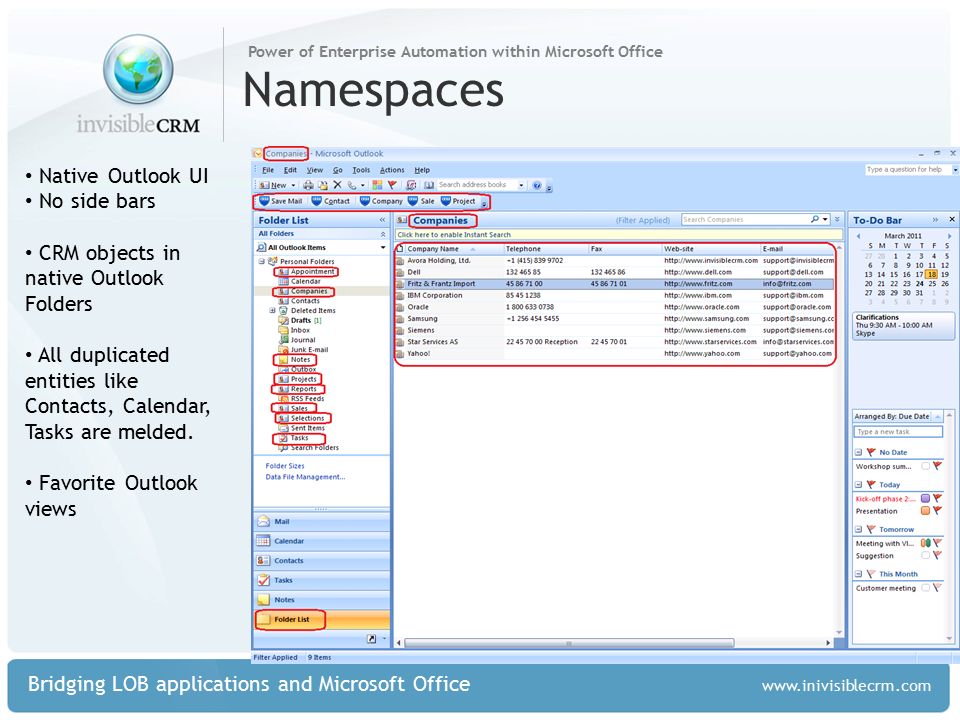Image resolution: width=960 pixels, height=720 pixels.
Task: Click the orange category swatch on Presentation
Action: pos(926,511)
